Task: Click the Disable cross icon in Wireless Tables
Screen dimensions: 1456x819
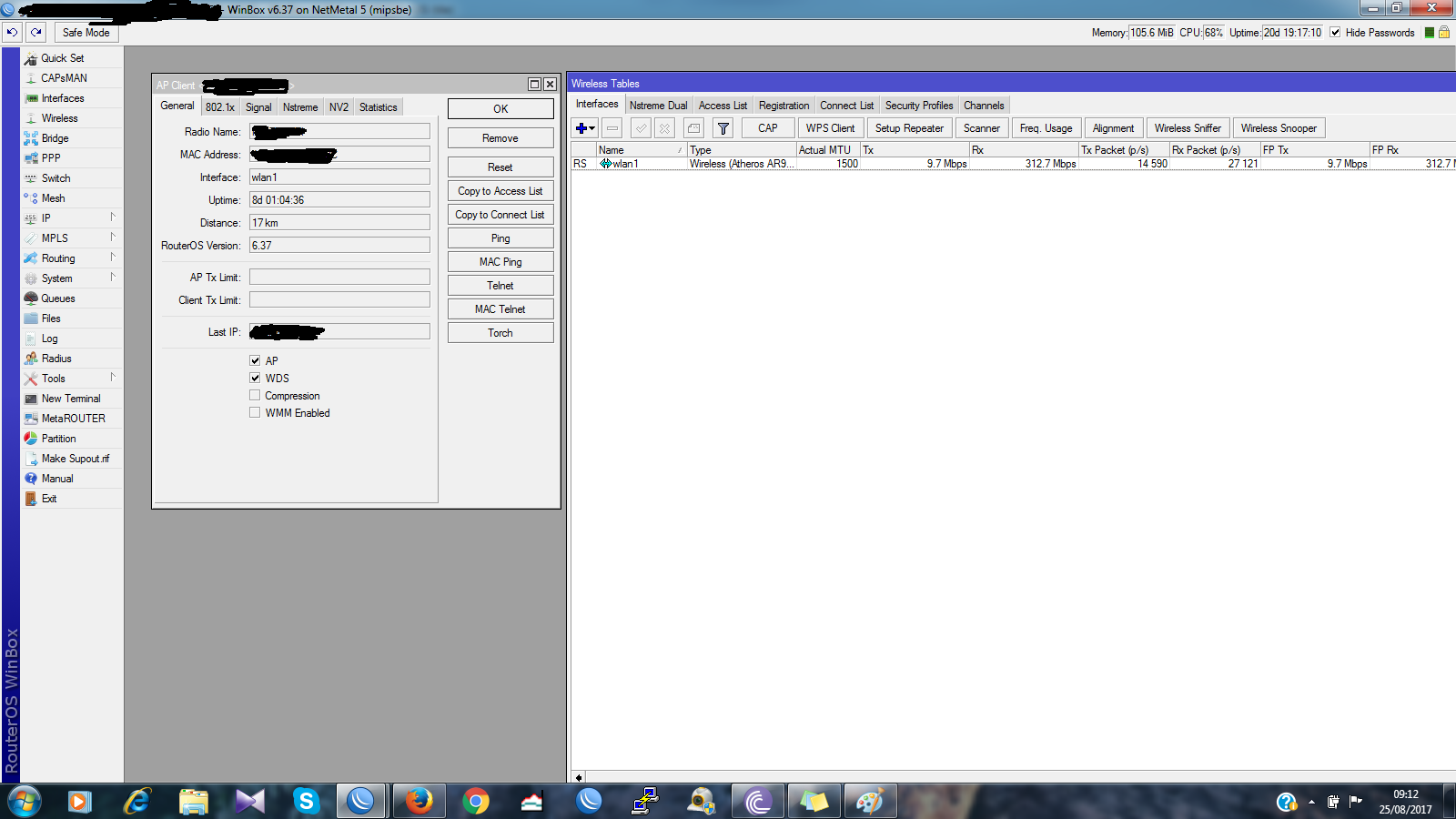Action: [665, 128]
